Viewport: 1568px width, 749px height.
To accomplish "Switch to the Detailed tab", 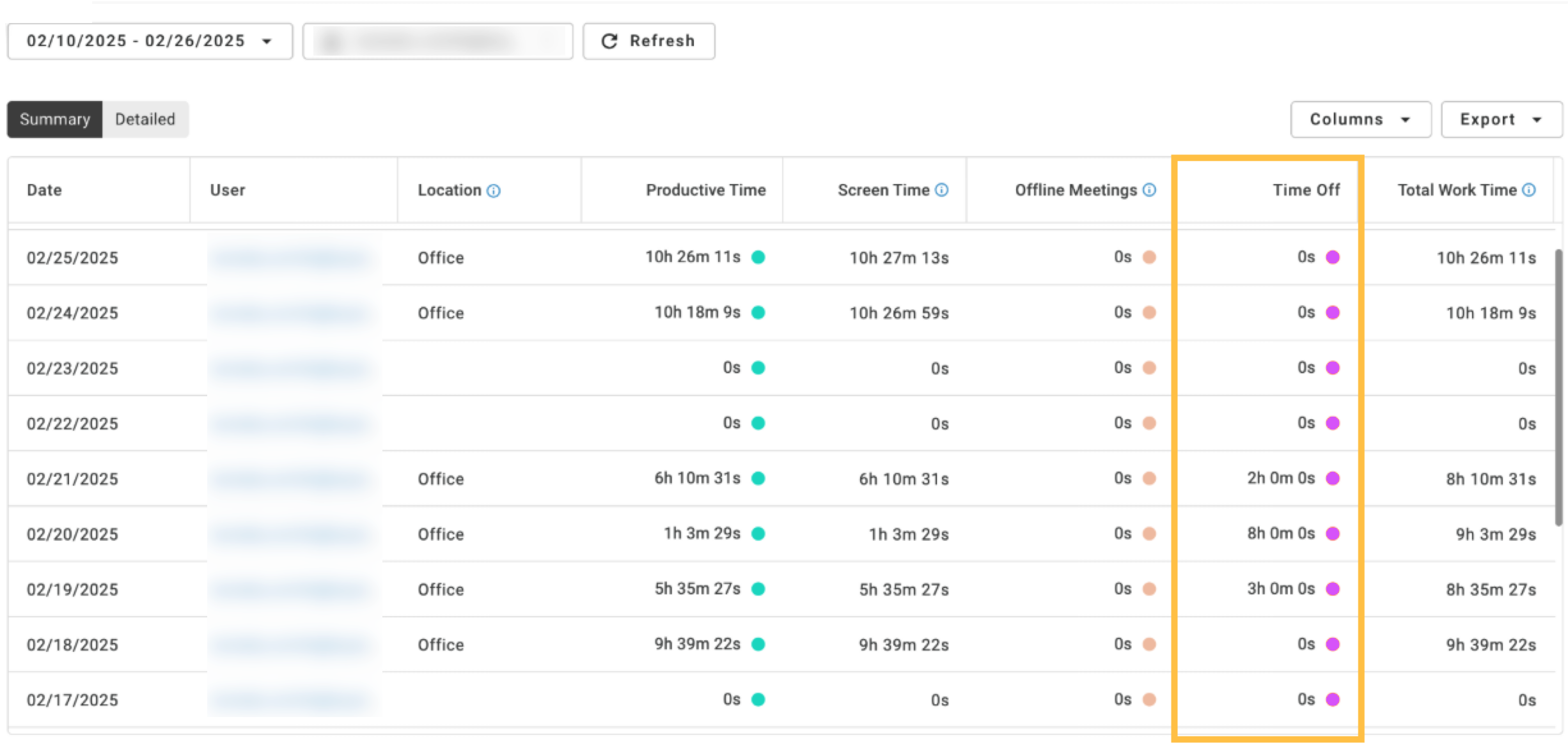I will 145,119.
